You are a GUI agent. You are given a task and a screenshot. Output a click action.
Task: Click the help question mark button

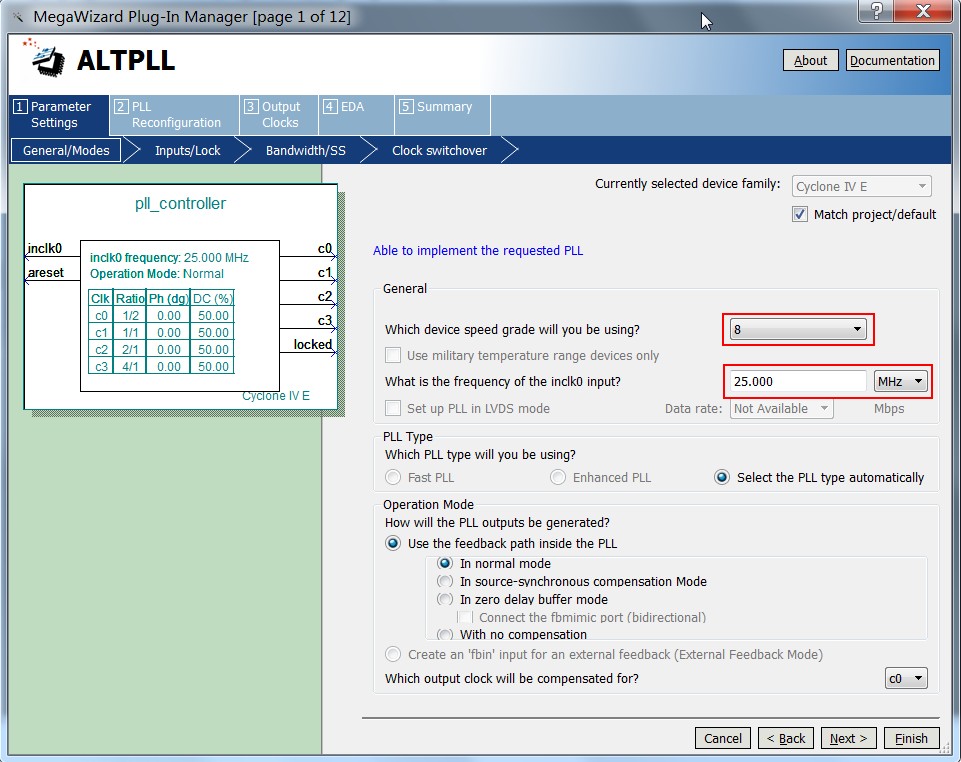coord(876,12)
